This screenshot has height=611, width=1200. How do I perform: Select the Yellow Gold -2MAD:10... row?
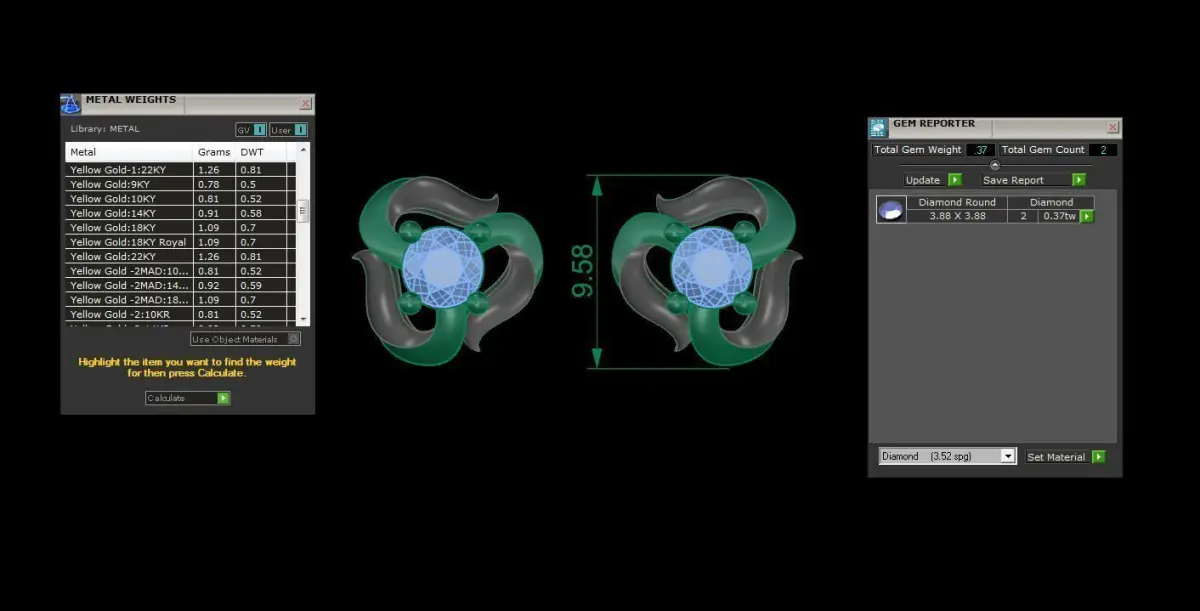pos(182,271)
